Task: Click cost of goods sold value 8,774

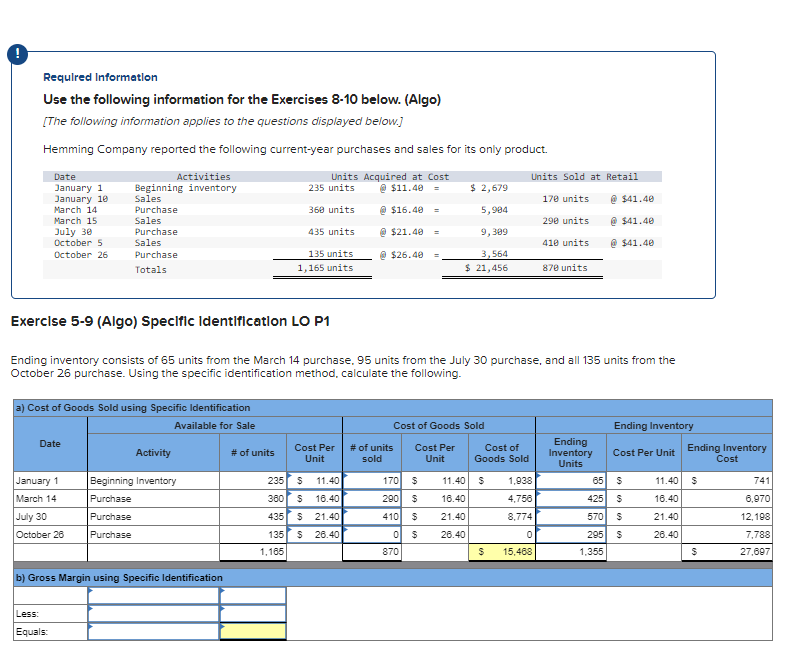Action: tap(502, 516)
